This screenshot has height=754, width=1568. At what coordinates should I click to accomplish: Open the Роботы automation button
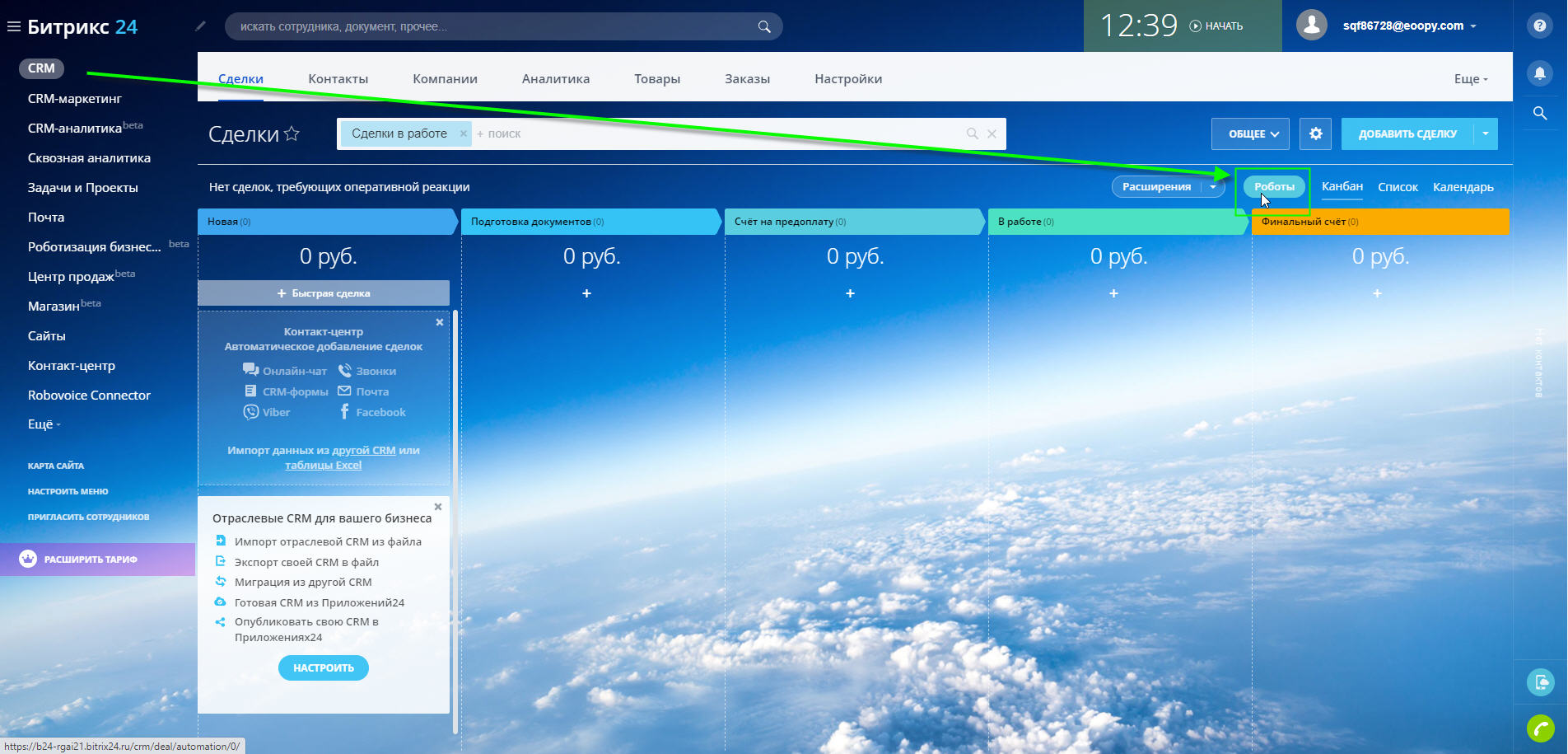(x=1274, y=187)
